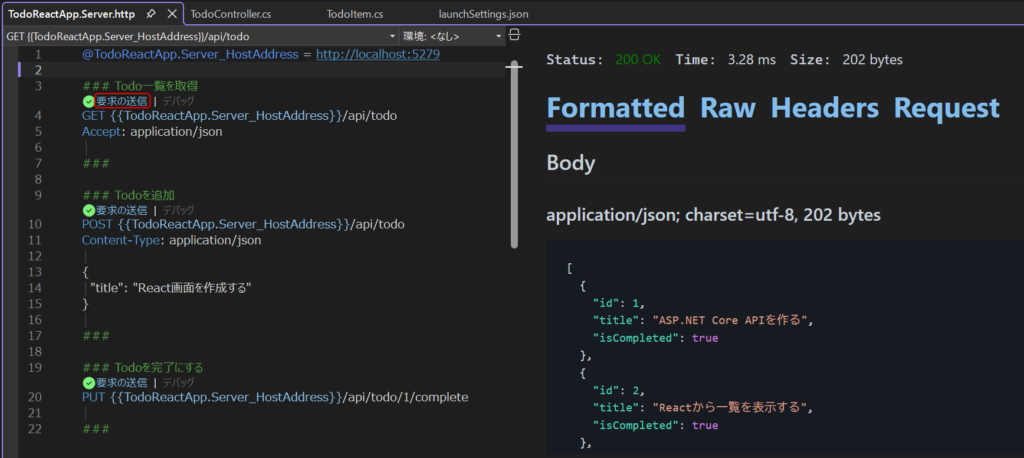1024x458 pixels.
Task: Show the Raw response view
Action: point(727,108)
